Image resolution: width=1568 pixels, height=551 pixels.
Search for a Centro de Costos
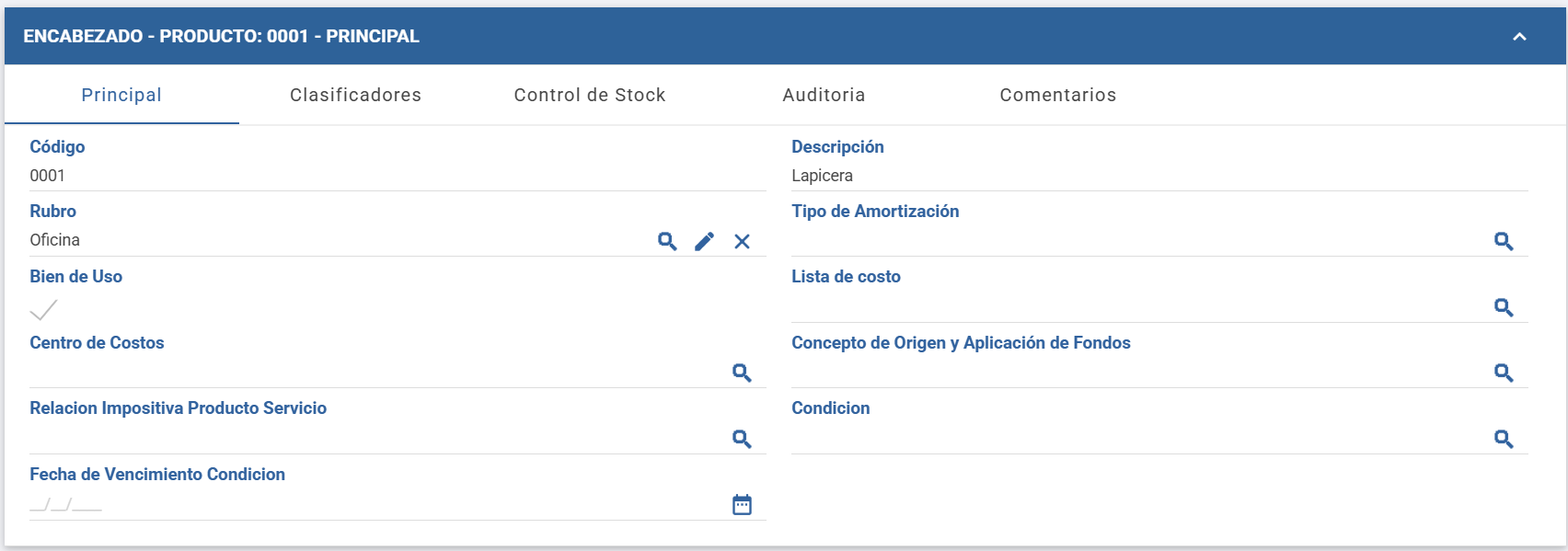pyautogui.click(x=742, y=373)
